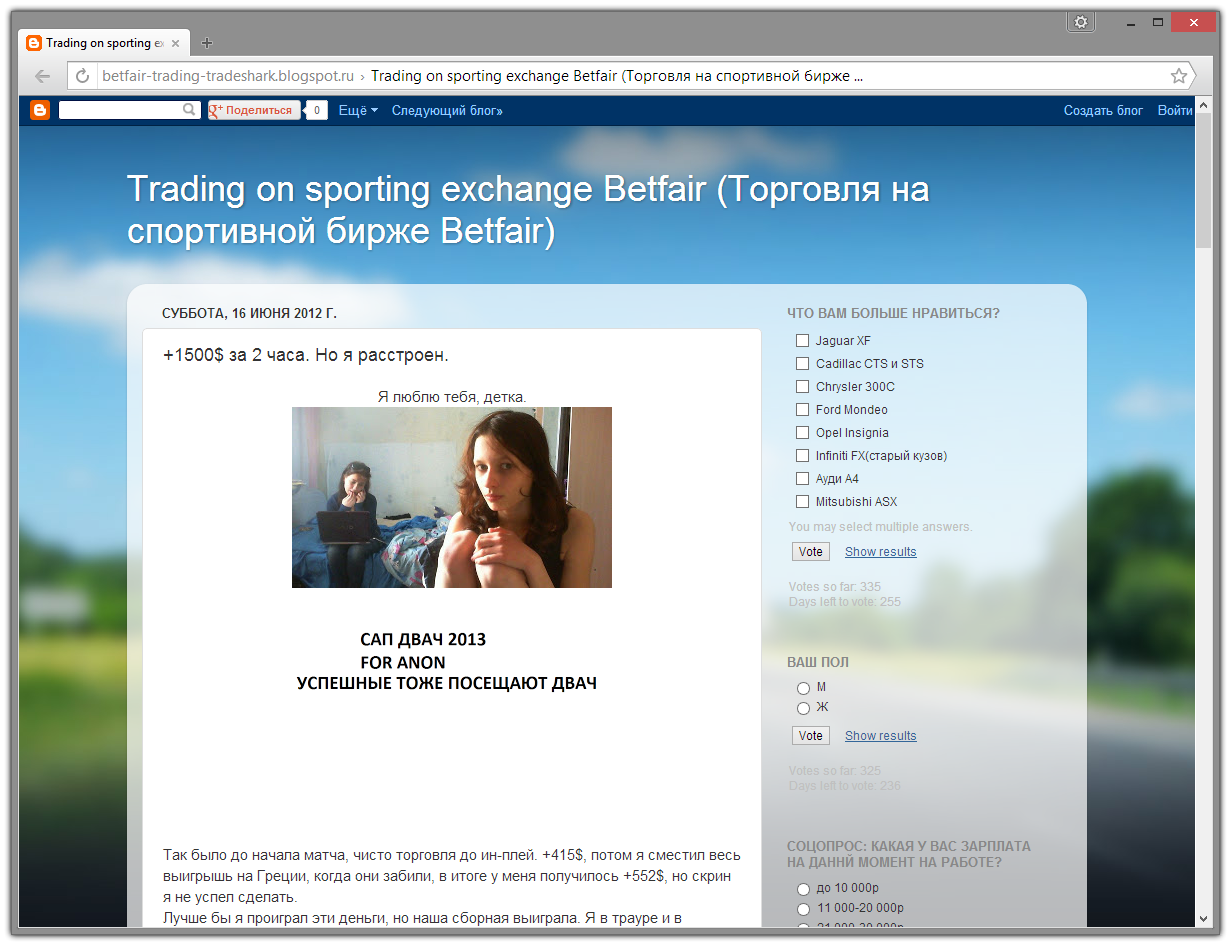The image size is (1231, 946).
Task: Show results of the ВАШ ПОЛ poll
Action: click(880, 736)
